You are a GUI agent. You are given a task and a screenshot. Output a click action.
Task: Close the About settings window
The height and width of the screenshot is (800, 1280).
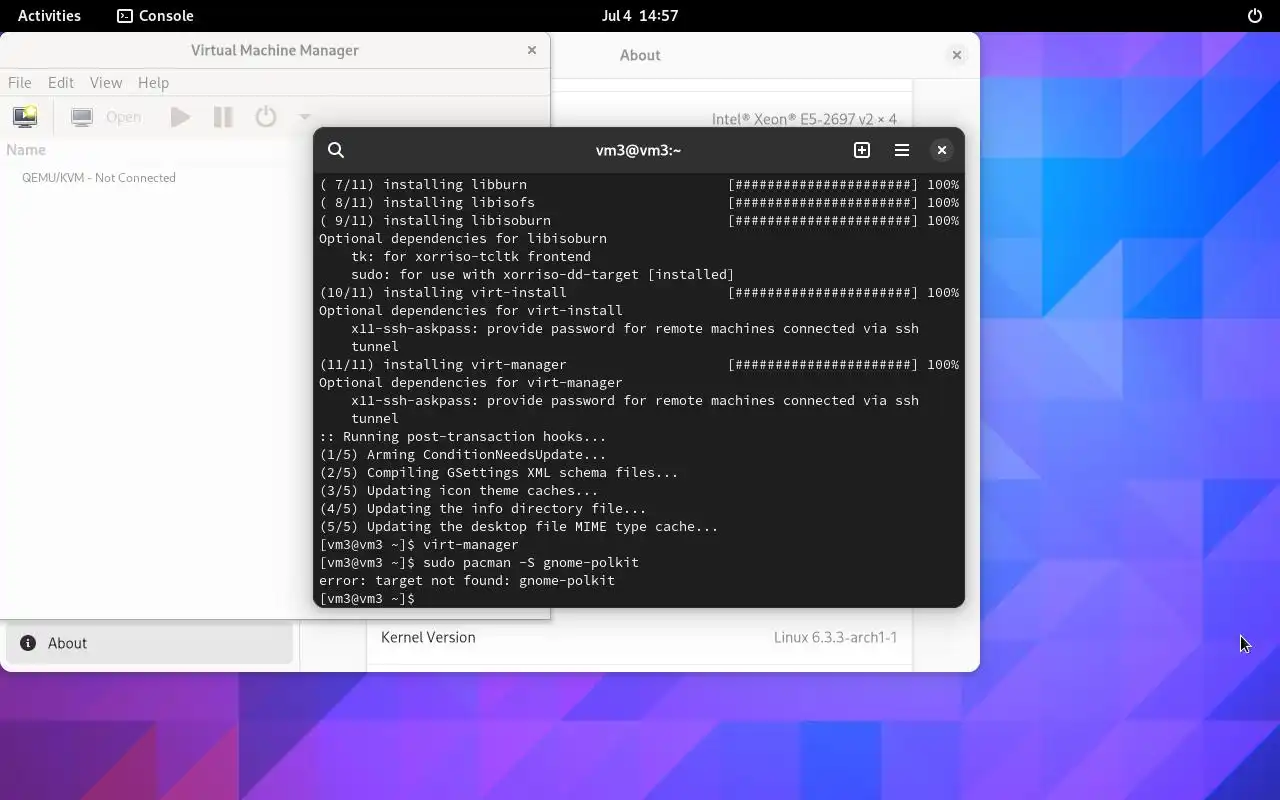(957, 55)
